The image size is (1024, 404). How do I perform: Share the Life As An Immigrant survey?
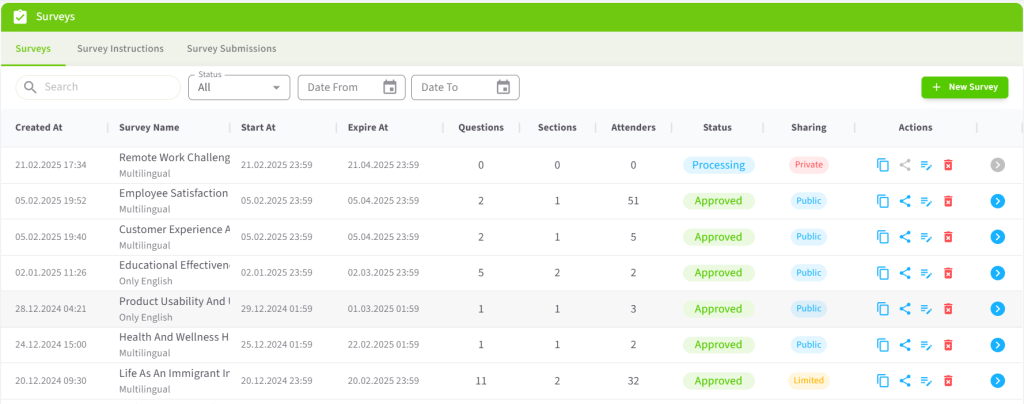[x=904, y=381]
